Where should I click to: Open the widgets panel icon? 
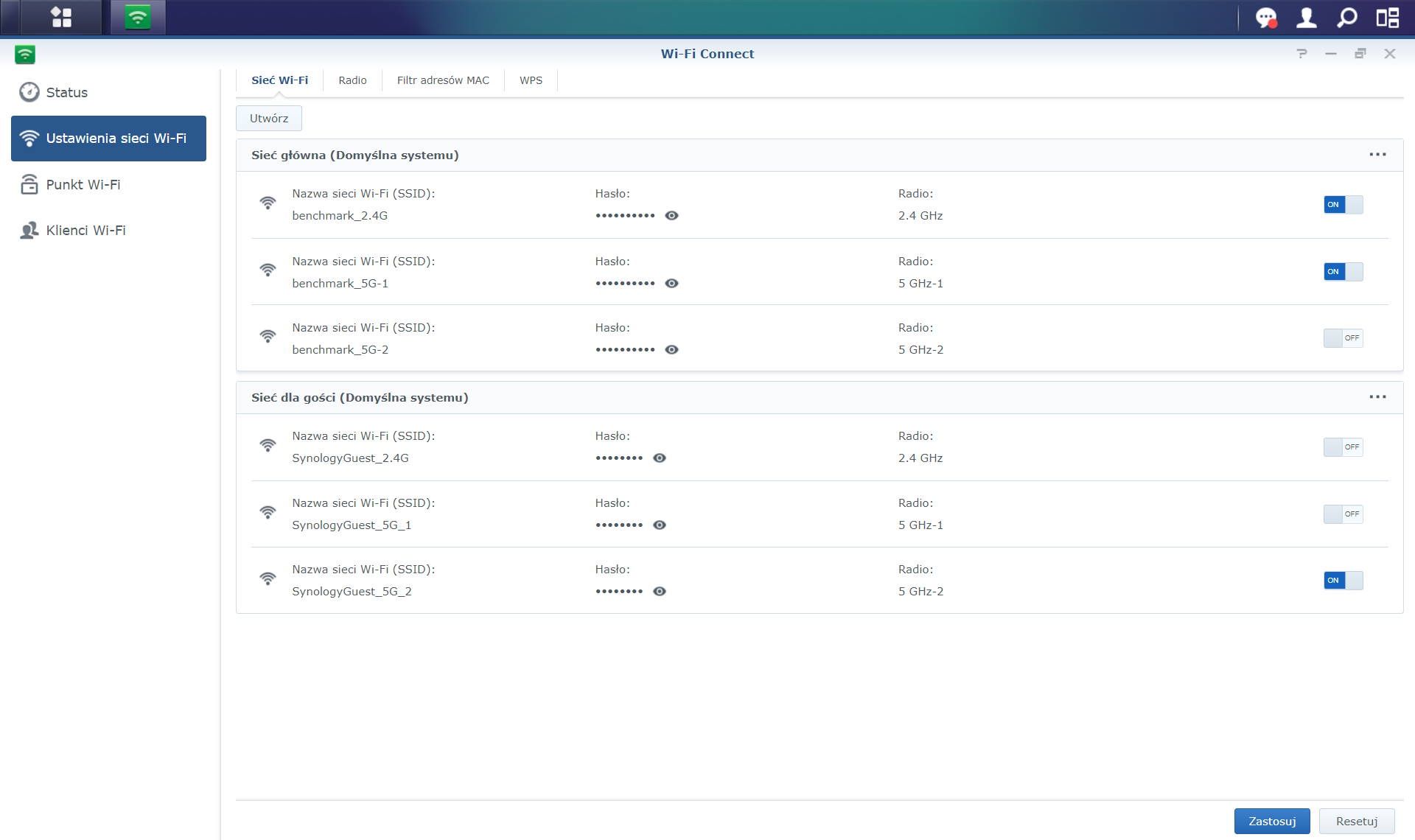(1388, 18)
